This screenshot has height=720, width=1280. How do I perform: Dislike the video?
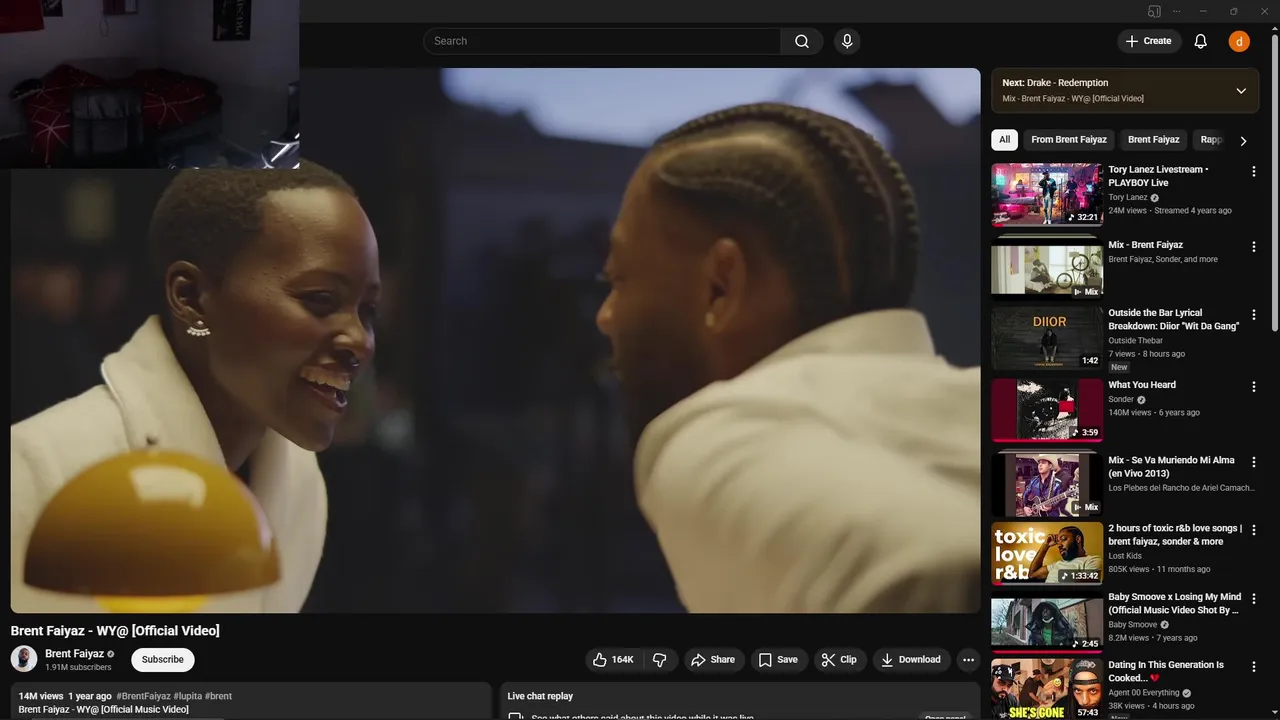(x=660, y=659)
